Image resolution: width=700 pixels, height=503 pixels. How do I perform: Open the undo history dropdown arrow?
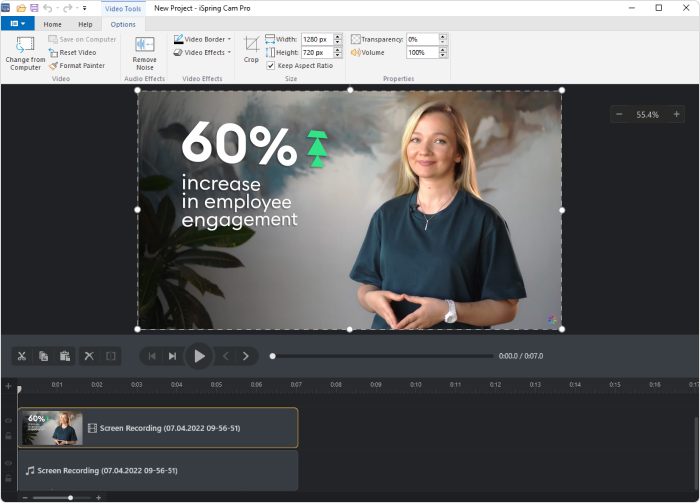coord(58,8)
